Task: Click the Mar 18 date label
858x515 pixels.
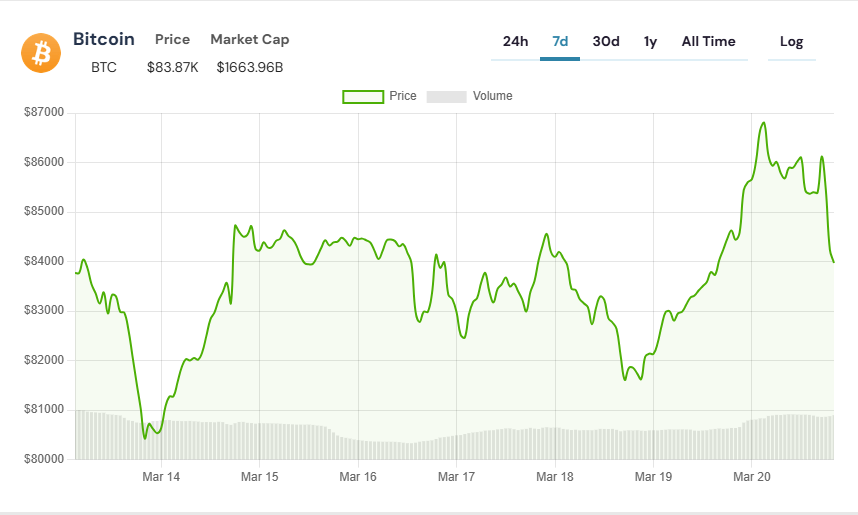Action: [x=555, y=477]
